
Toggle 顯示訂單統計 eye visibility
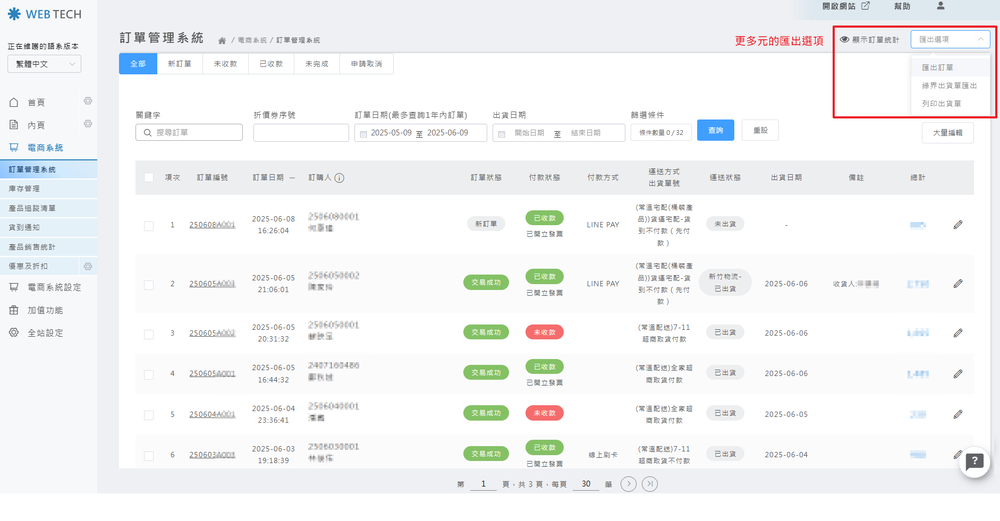[x=844, y=40]
